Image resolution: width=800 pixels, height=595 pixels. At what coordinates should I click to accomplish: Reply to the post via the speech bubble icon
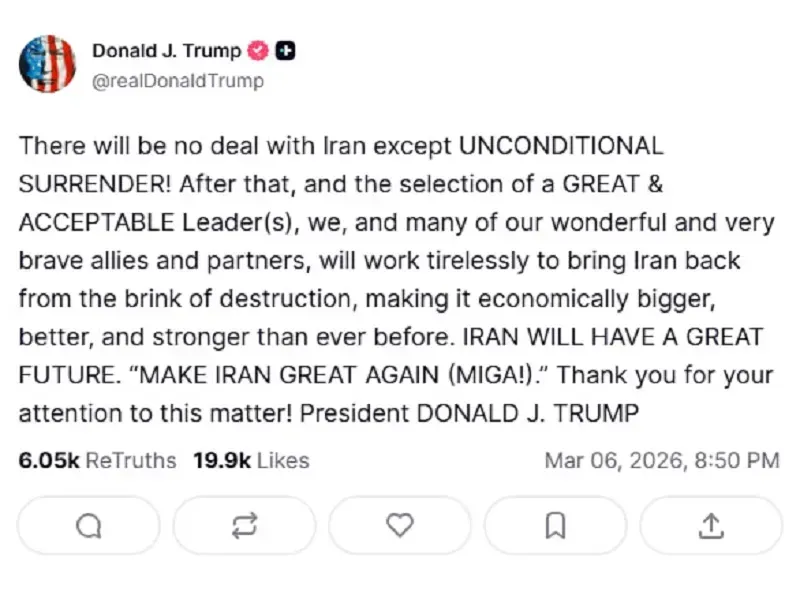click(x=88, y=525)
